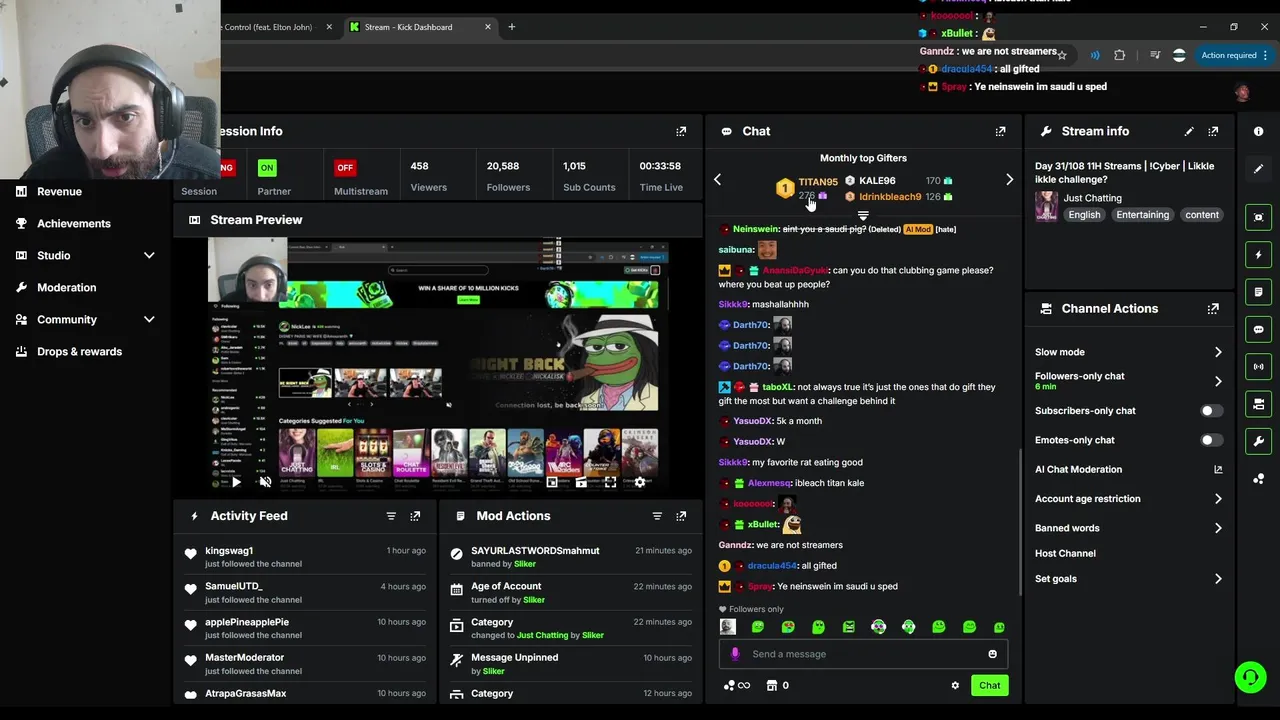Click the purple microphone in chat input
1280x720 pixels.
coord(735,654)
